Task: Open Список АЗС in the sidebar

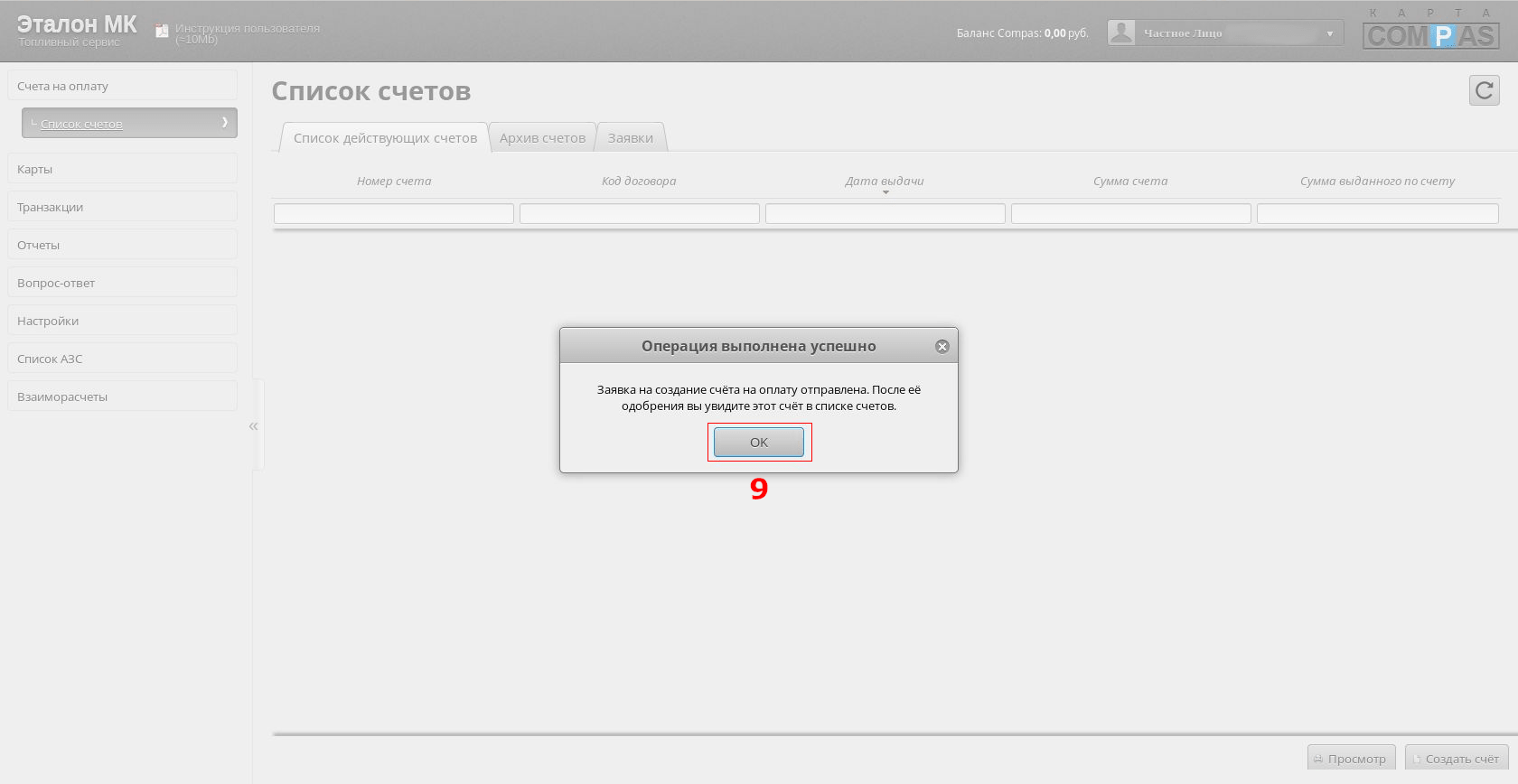Action: (122, 359)
